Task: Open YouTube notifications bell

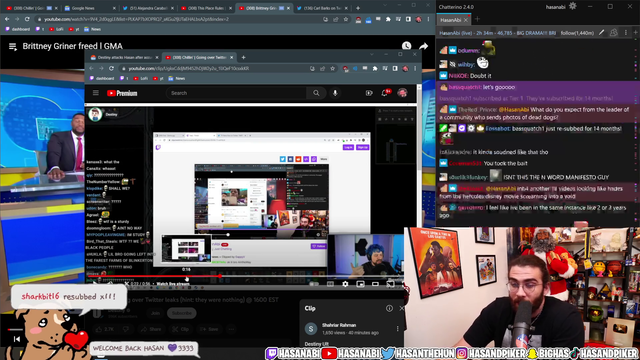Action: click(384, 93)
